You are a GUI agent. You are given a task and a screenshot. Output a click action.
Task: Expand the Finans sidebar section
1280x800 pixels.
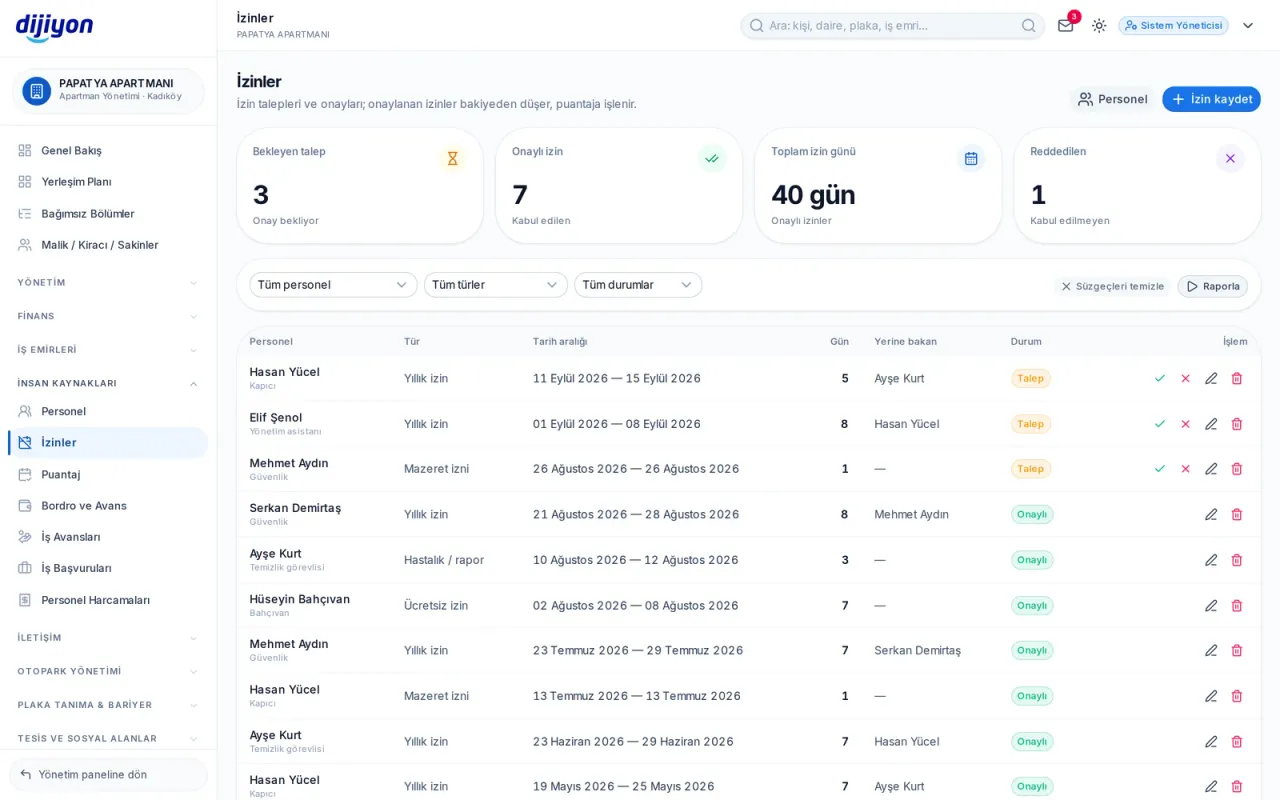click(108, 316)
